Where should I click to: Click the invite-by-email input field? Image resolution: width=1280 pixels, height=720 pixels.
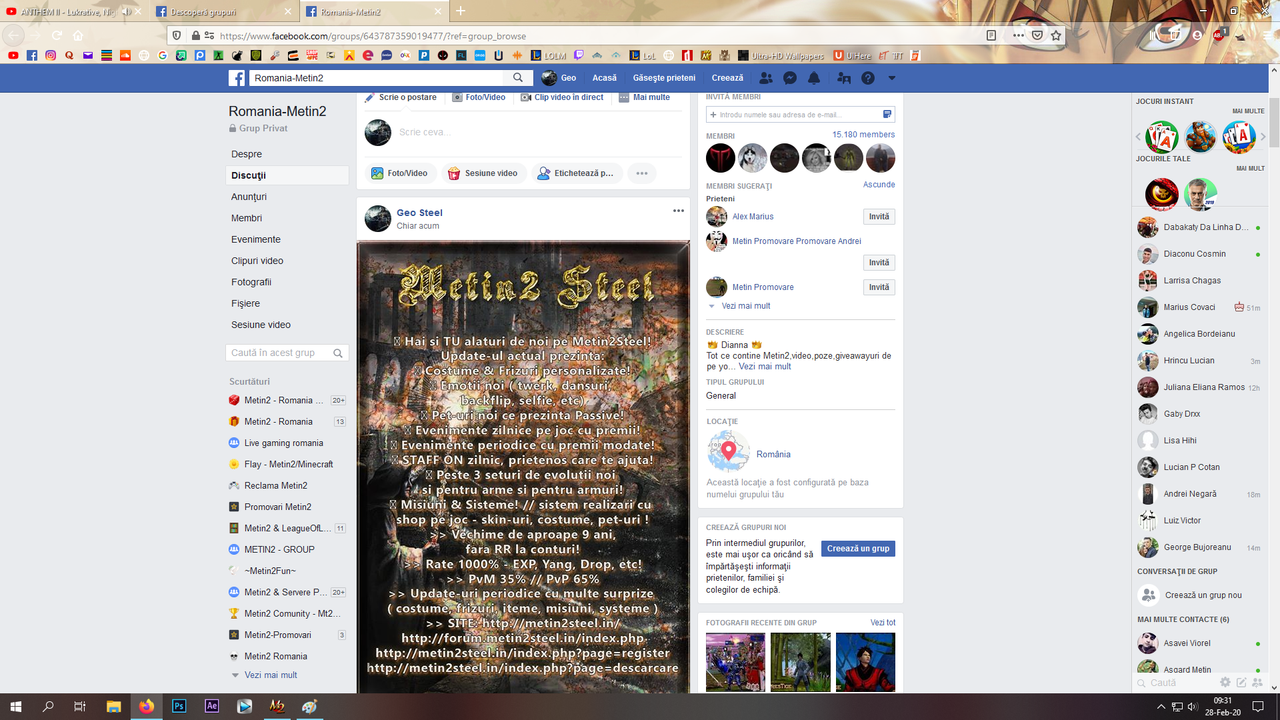pos(800,115)
